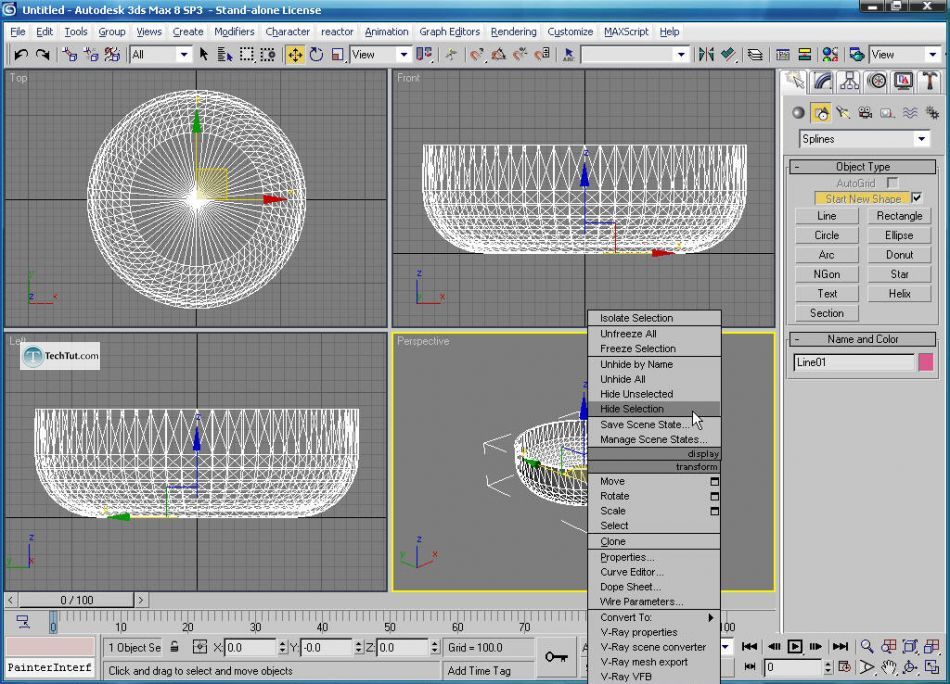Select the Shapes category icon

[x=821, y=113]
